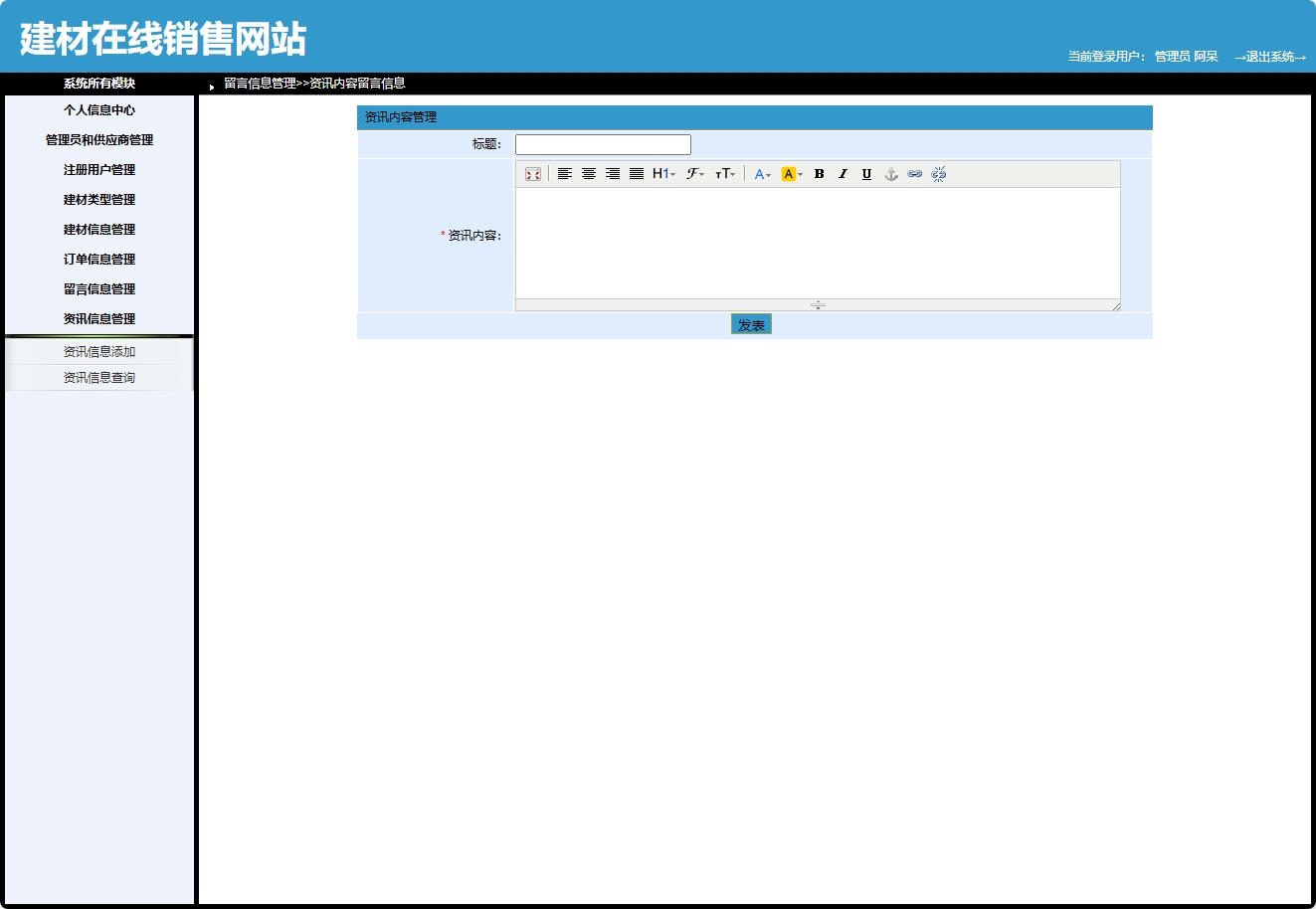Open the font size dropdown

726,174
